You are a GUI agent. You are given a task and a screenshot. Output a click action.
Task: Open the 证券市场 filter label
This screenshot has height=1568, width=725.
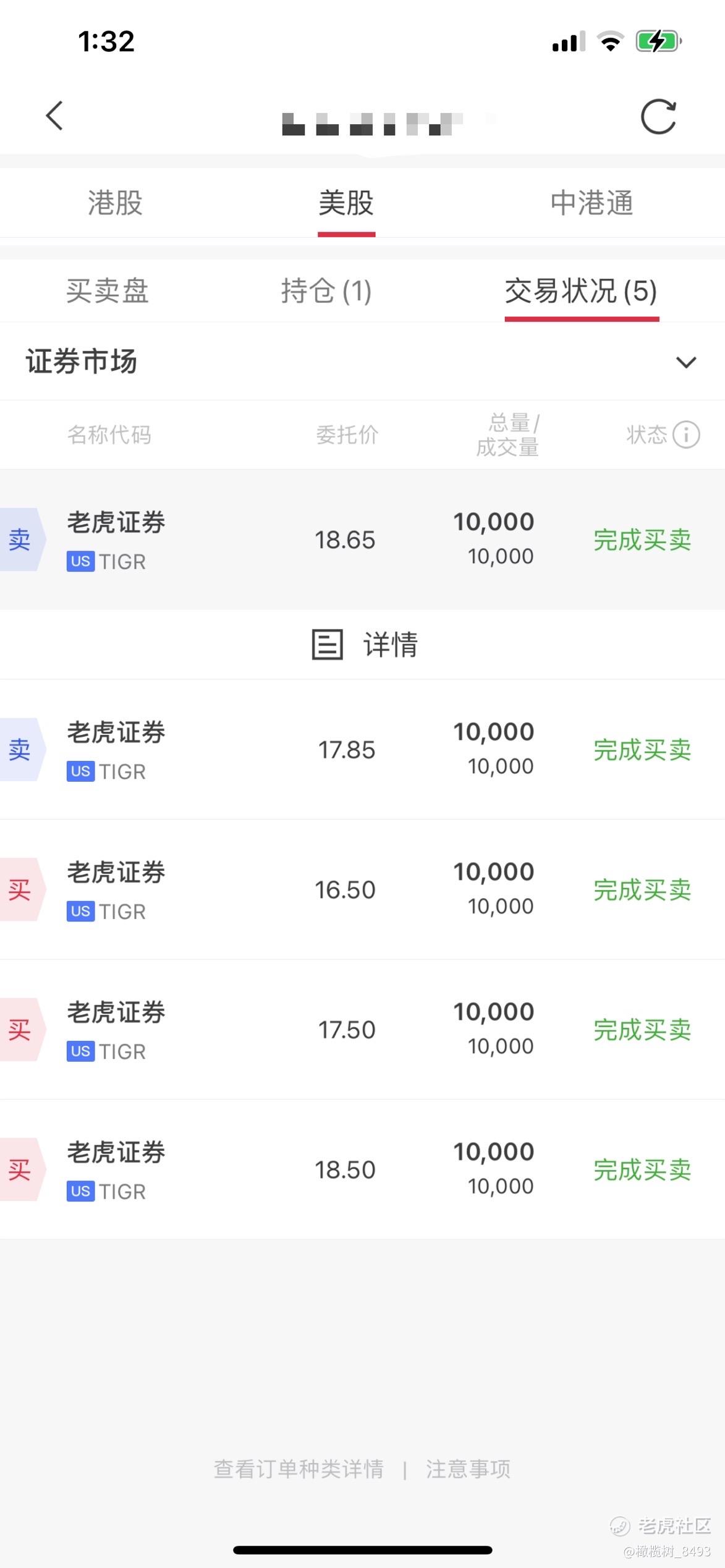tap(81, 362)
